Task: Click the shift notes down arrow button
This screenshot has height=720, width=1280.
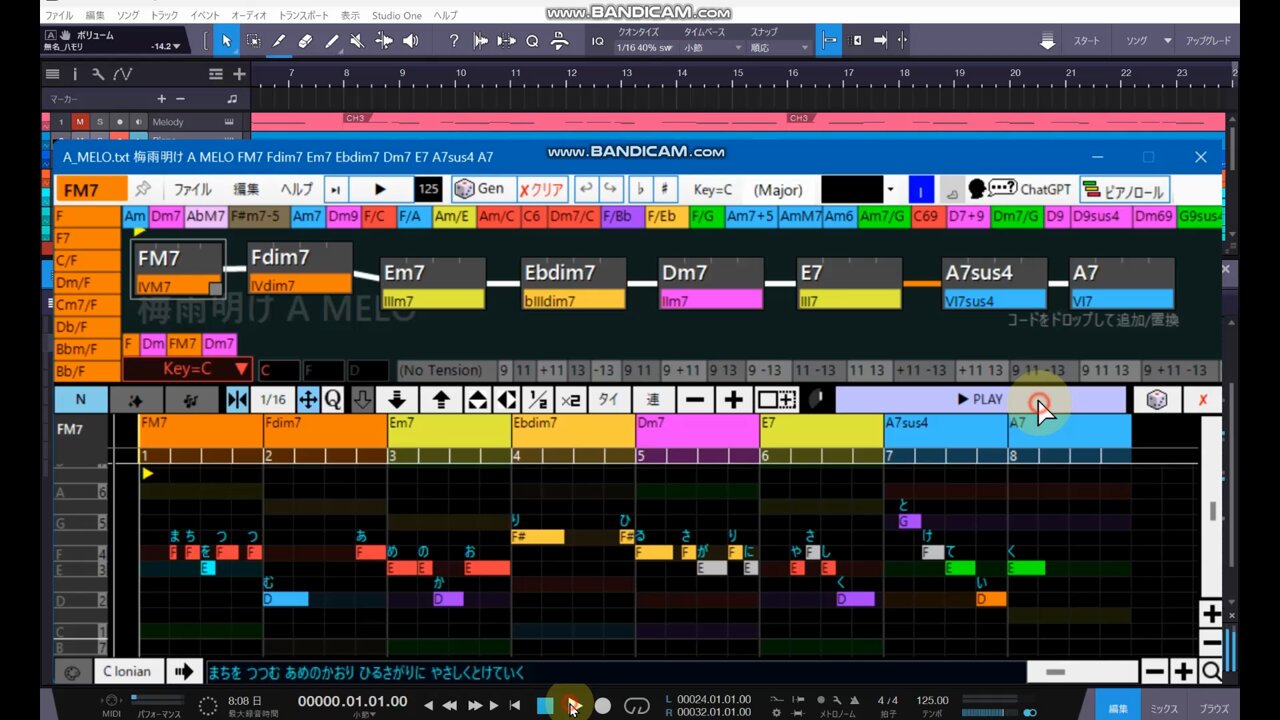Action: (397, 400)
